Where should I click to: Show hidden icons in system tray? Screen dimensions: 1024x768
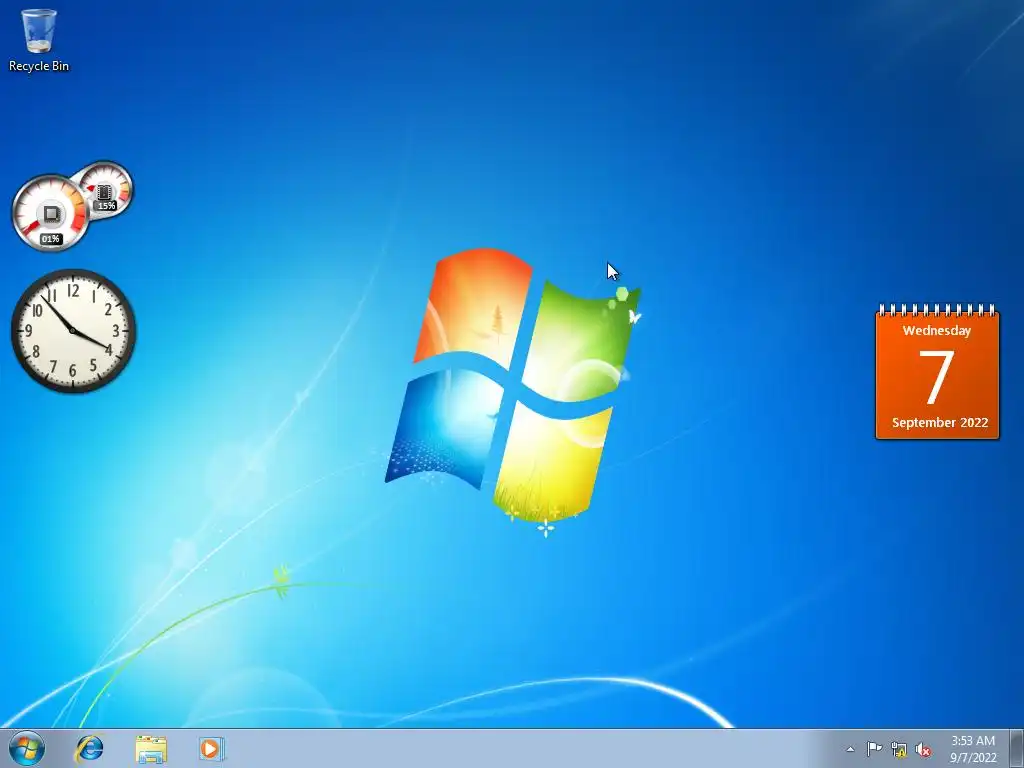coord(850,749)
